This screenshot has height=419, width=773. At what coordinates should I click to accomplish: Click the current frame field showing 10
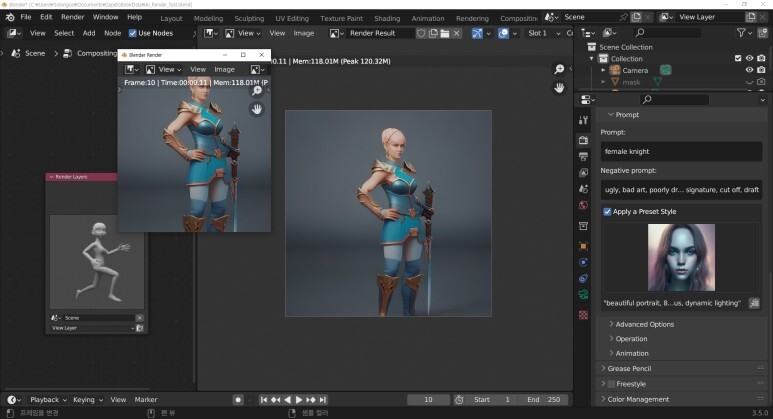click(428, 400)
